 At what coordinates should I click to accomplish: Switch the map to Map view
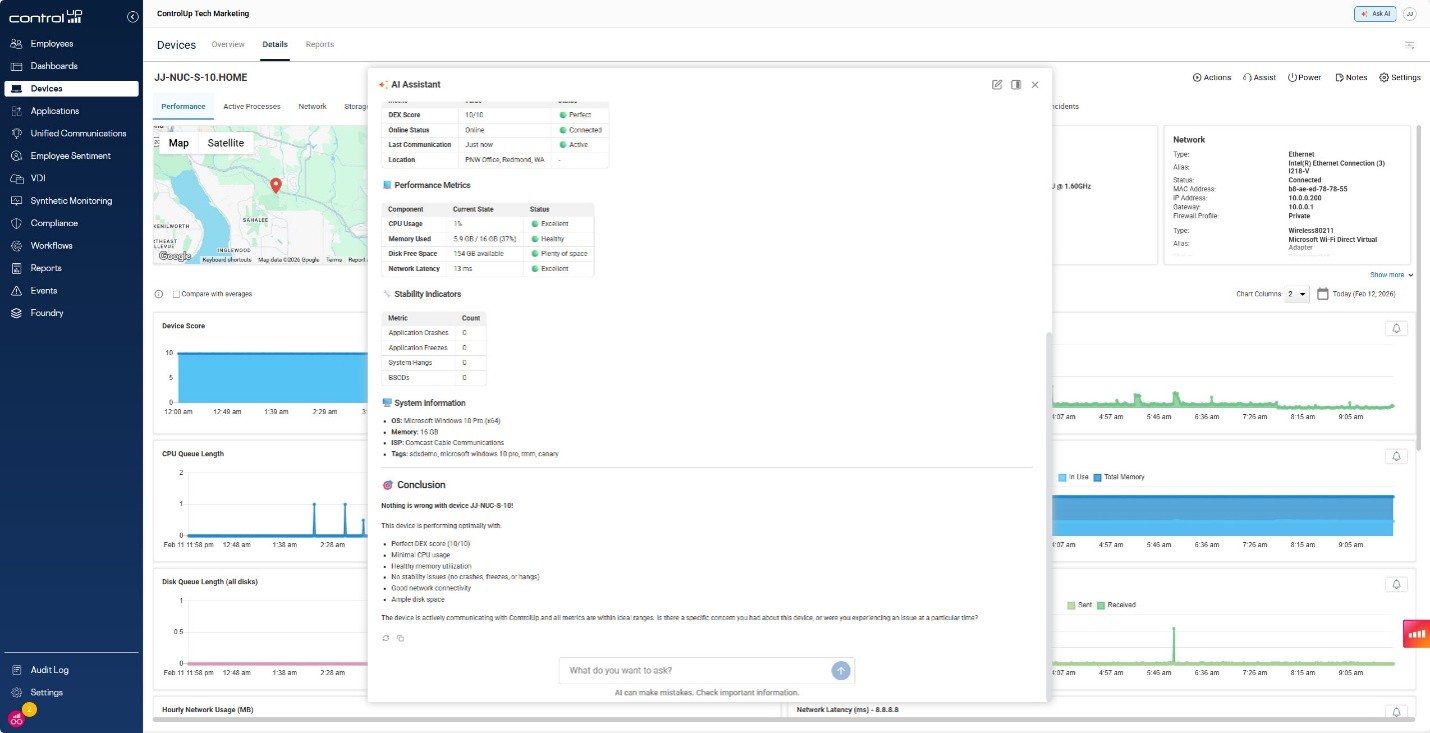click(x=179, y=143)
